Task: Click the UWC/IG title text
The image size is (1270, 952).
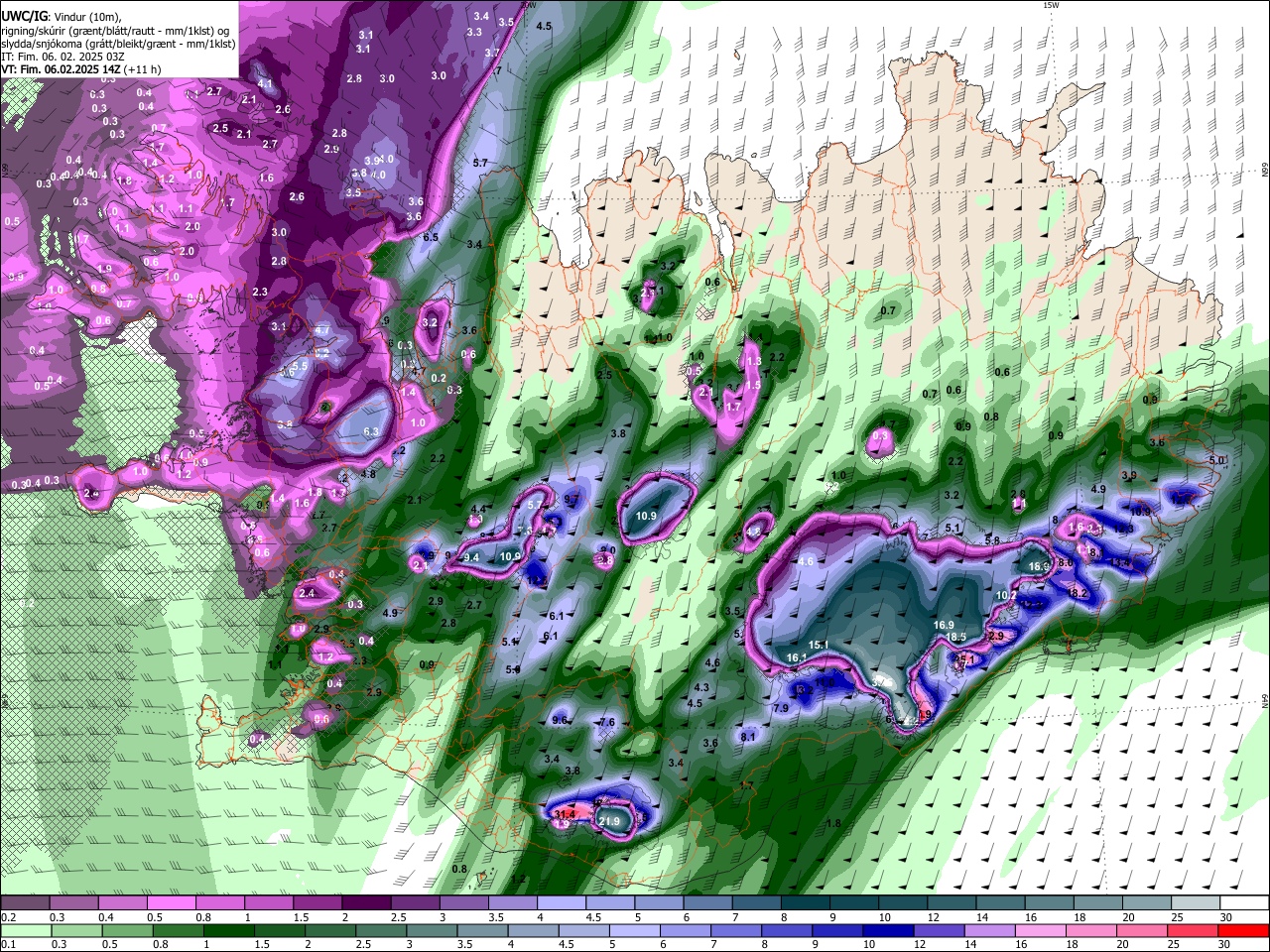Action: pyautogui.click(x=23, y=17)
